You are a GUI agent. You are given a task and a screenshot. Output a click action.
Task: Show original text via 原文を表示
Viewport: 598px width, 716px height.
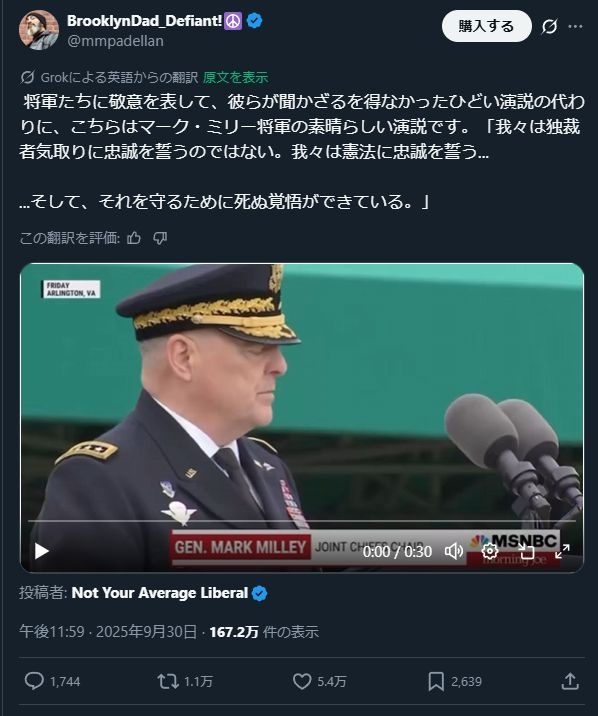pyautogui.click(x=236, y=78)
